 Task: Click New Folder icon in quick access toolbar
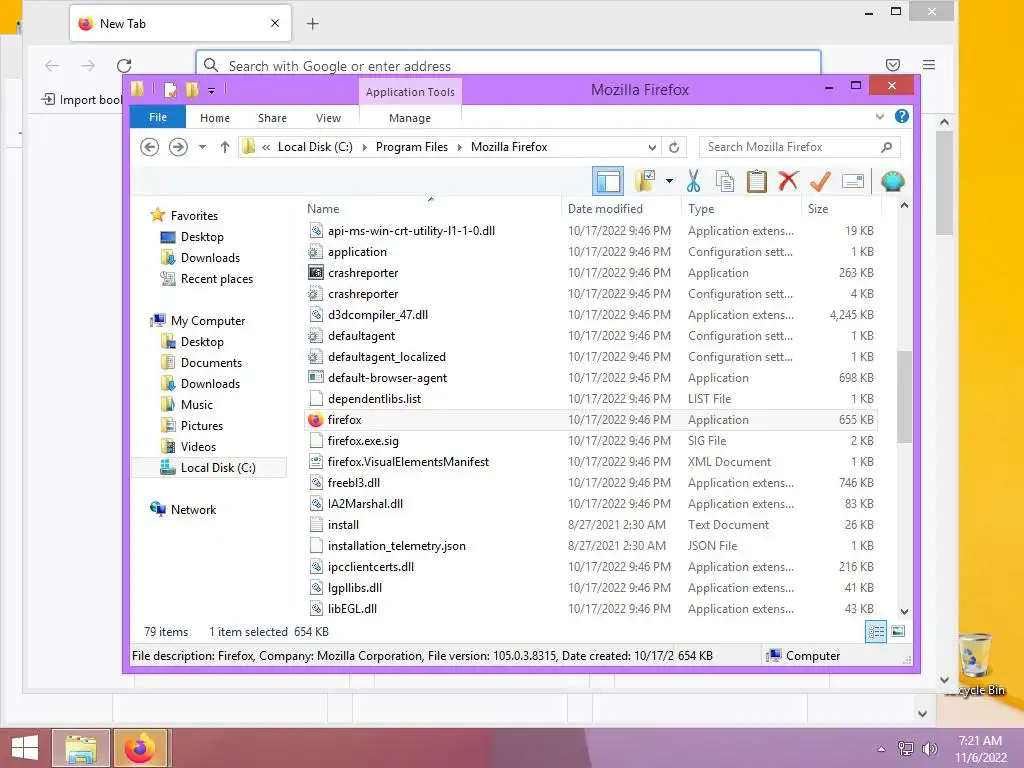192,89
